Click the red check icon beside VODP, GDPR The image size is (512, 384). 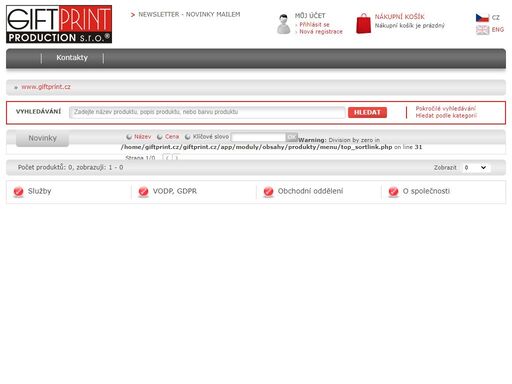[x=143, y=192]
